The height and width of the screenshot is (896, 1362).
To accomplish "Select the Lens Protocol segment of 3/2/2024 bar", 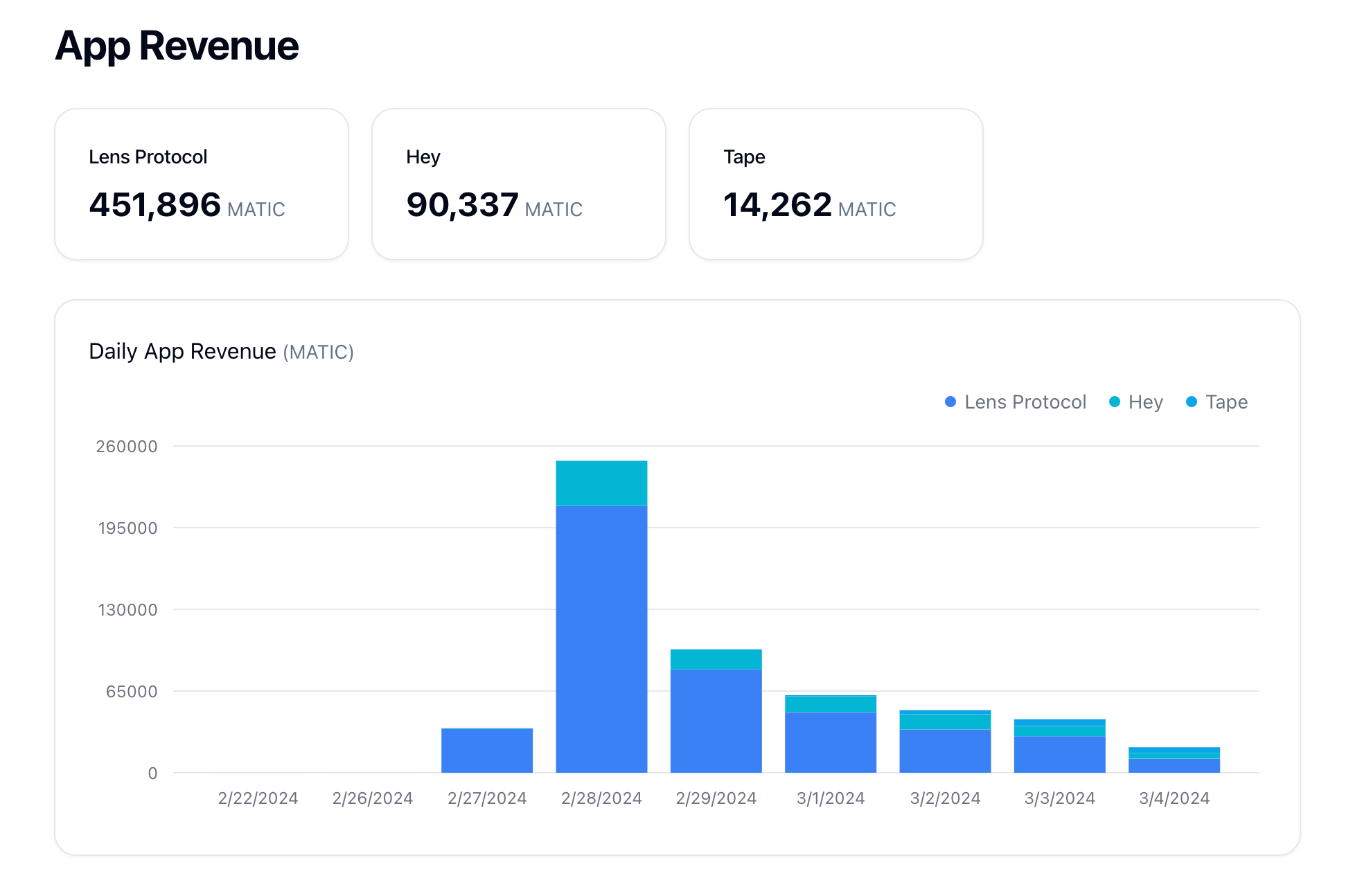I will 945,751.
